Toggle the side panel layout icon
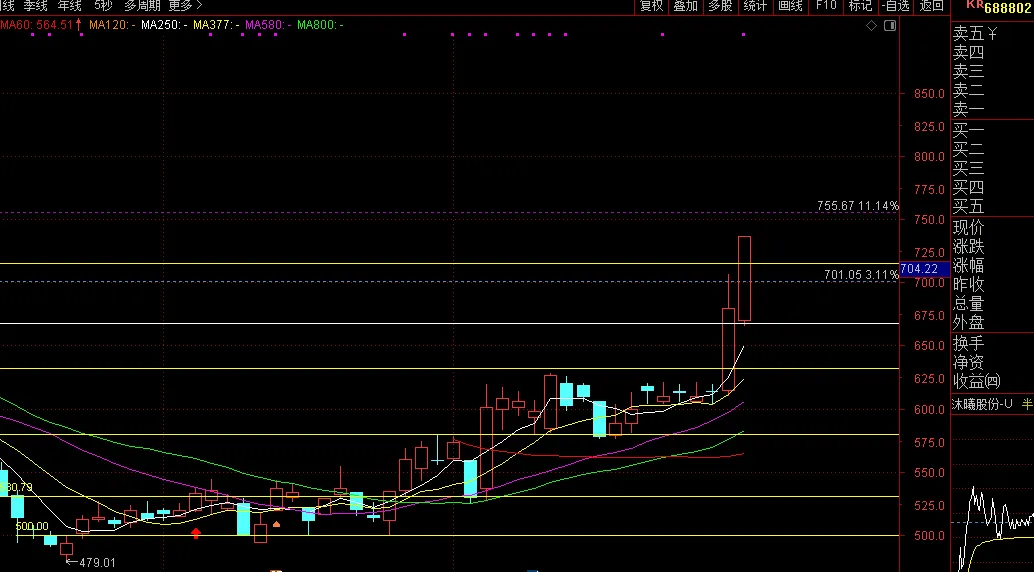The width and height of the screenshot is (1034, 572). (890, 26)
